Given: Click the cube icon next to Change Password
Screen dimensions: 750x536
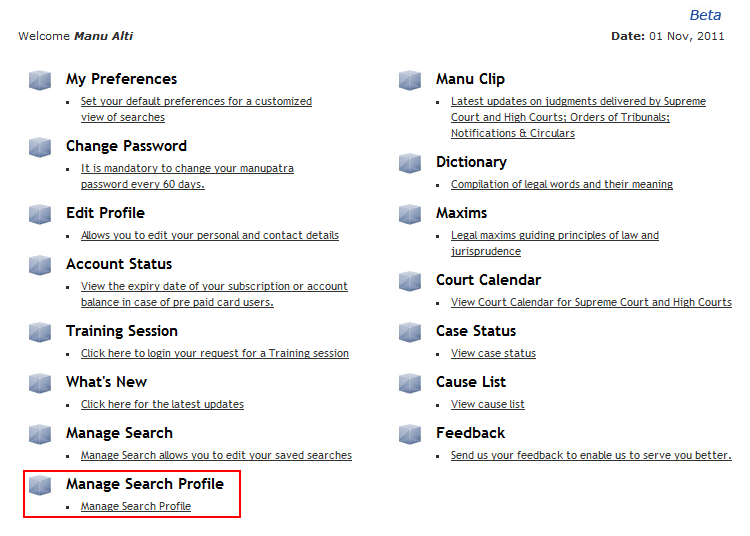Looking at the screenshot, I should pyautogui.click(x=40, y=147).
